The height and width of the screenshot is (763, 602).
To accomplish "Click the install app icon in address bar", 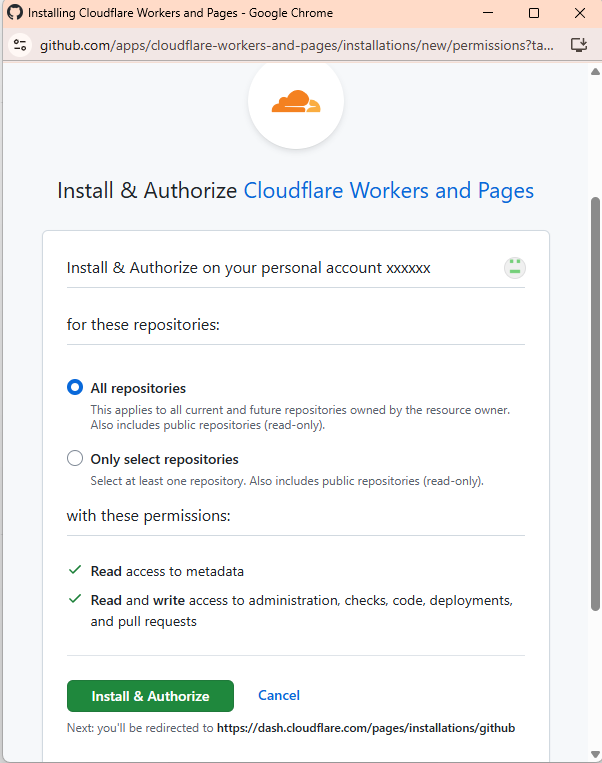I will tap(579, 45).
